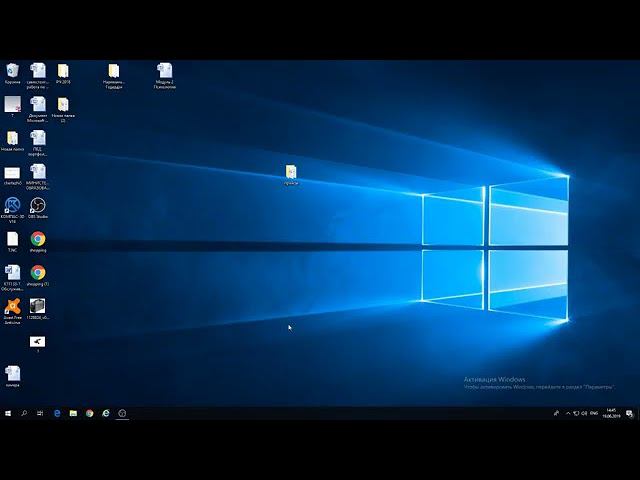The height and width of the screenshot is (480, 640).
Task: Open taskbar Search magnifier
Action: tap(24, 413)
